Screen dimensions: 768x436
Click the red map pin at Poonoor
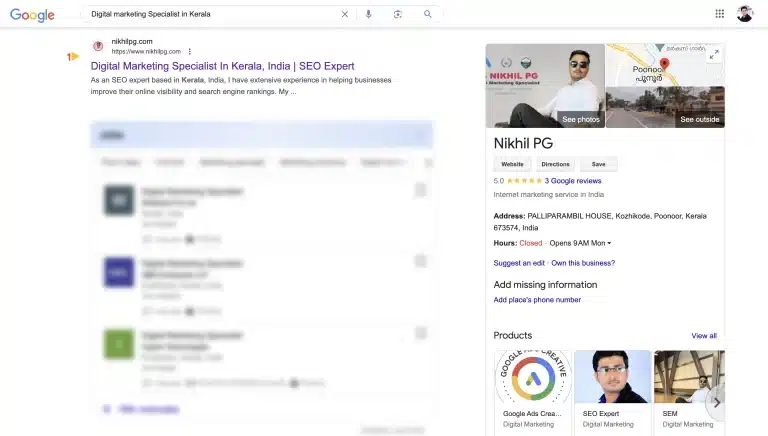tap(664, 64)
